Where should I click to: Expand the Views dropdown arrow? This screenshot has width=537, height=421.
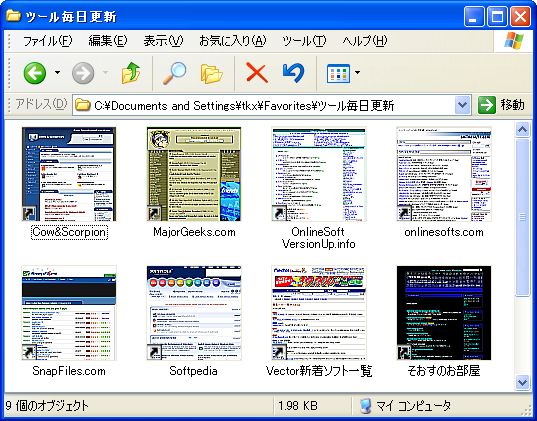point(357,73)
